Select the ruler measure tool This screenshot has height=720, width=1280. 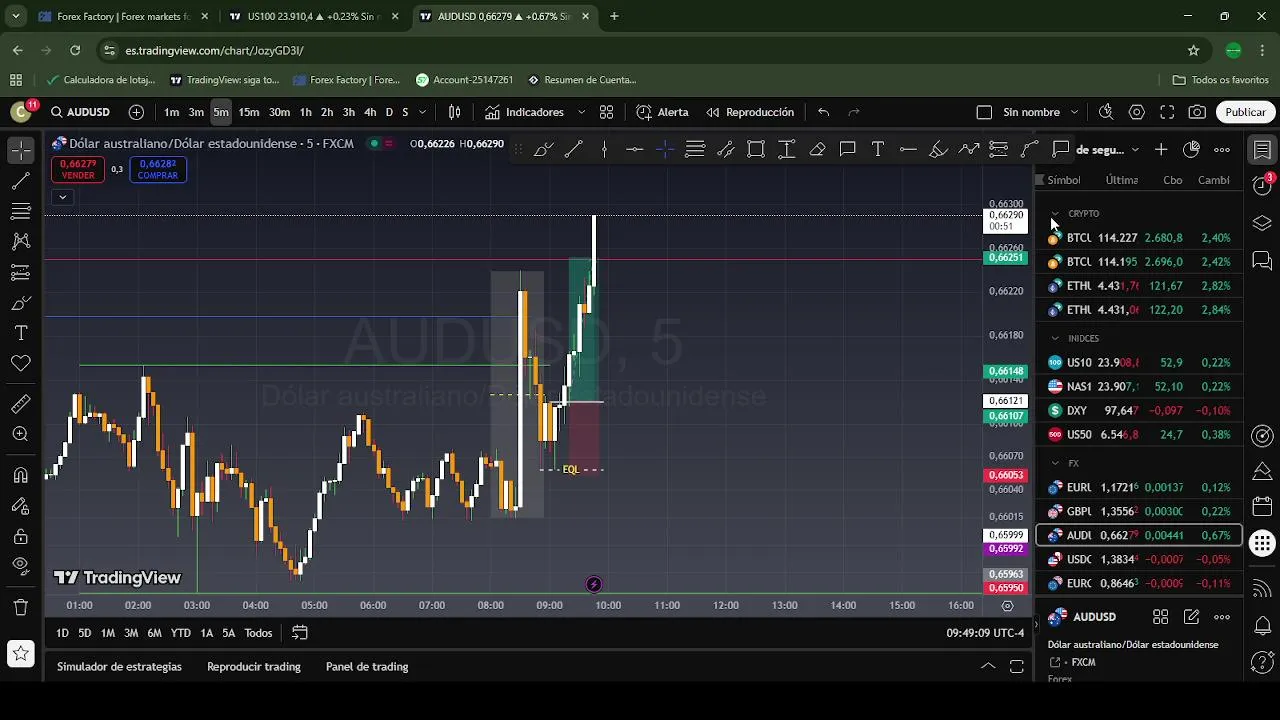click(20, 404)
